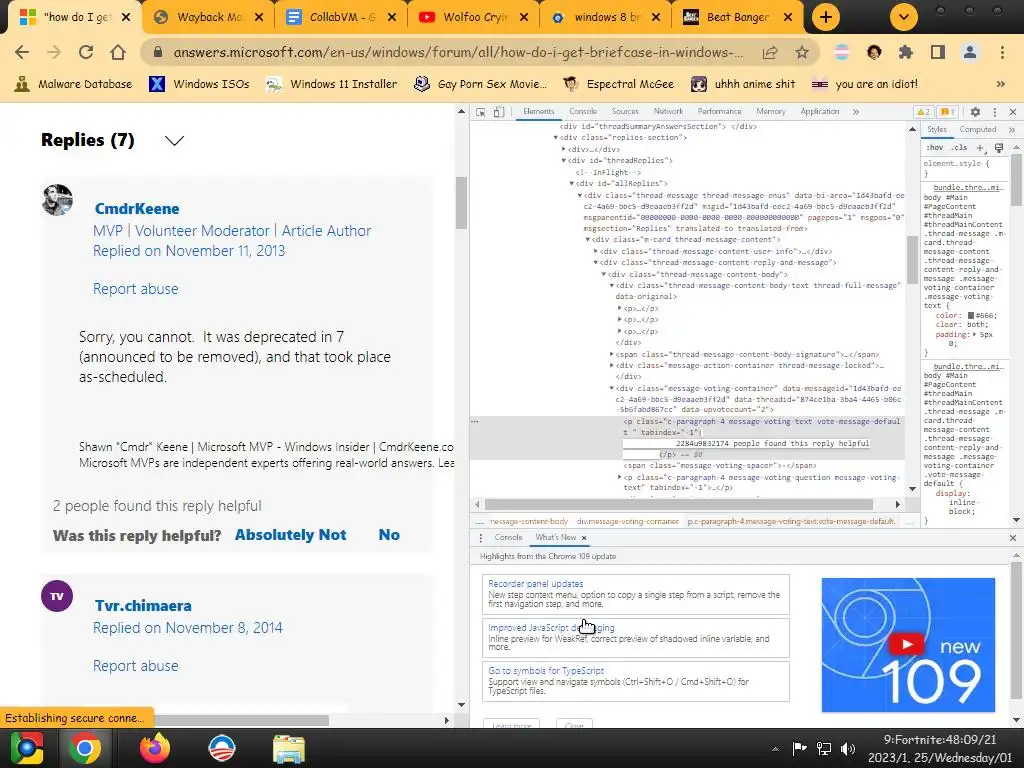
Task: Switch to Console in the drawer
Action: 508,537
